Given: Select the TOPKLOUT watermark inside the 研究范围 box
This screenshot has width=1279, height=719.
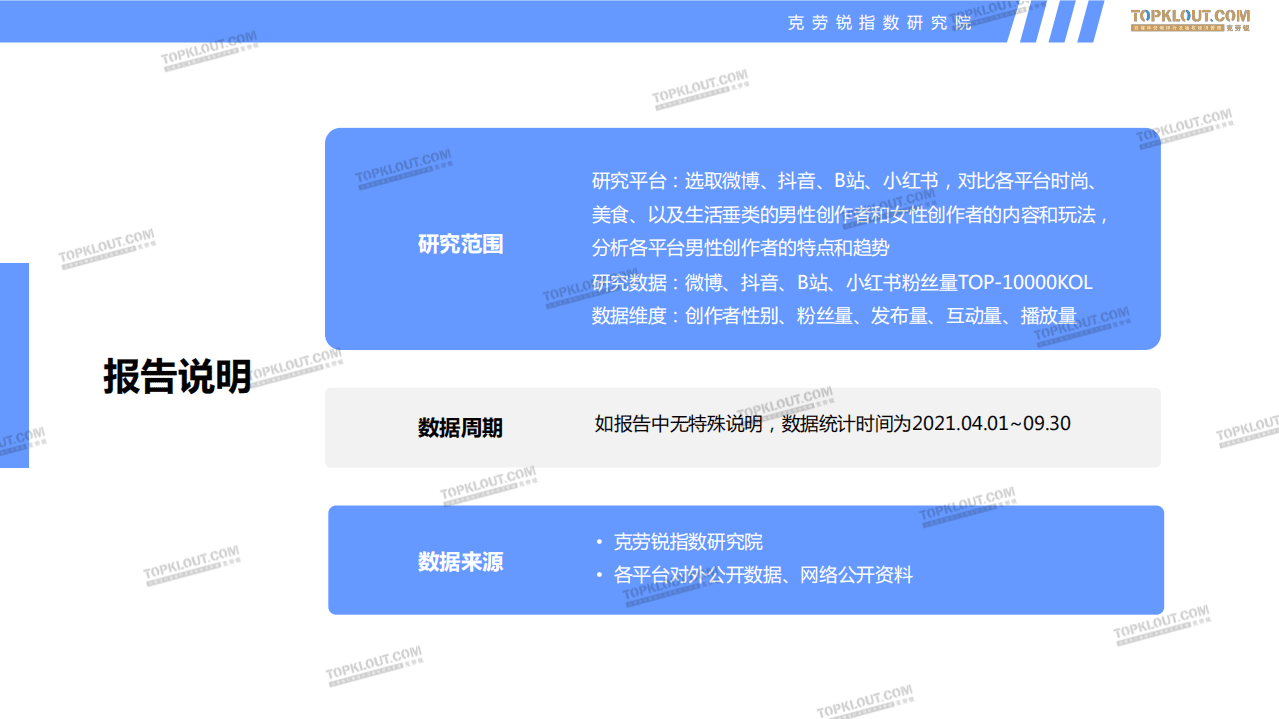Looking at the screenshot, I should click(403, 167).
